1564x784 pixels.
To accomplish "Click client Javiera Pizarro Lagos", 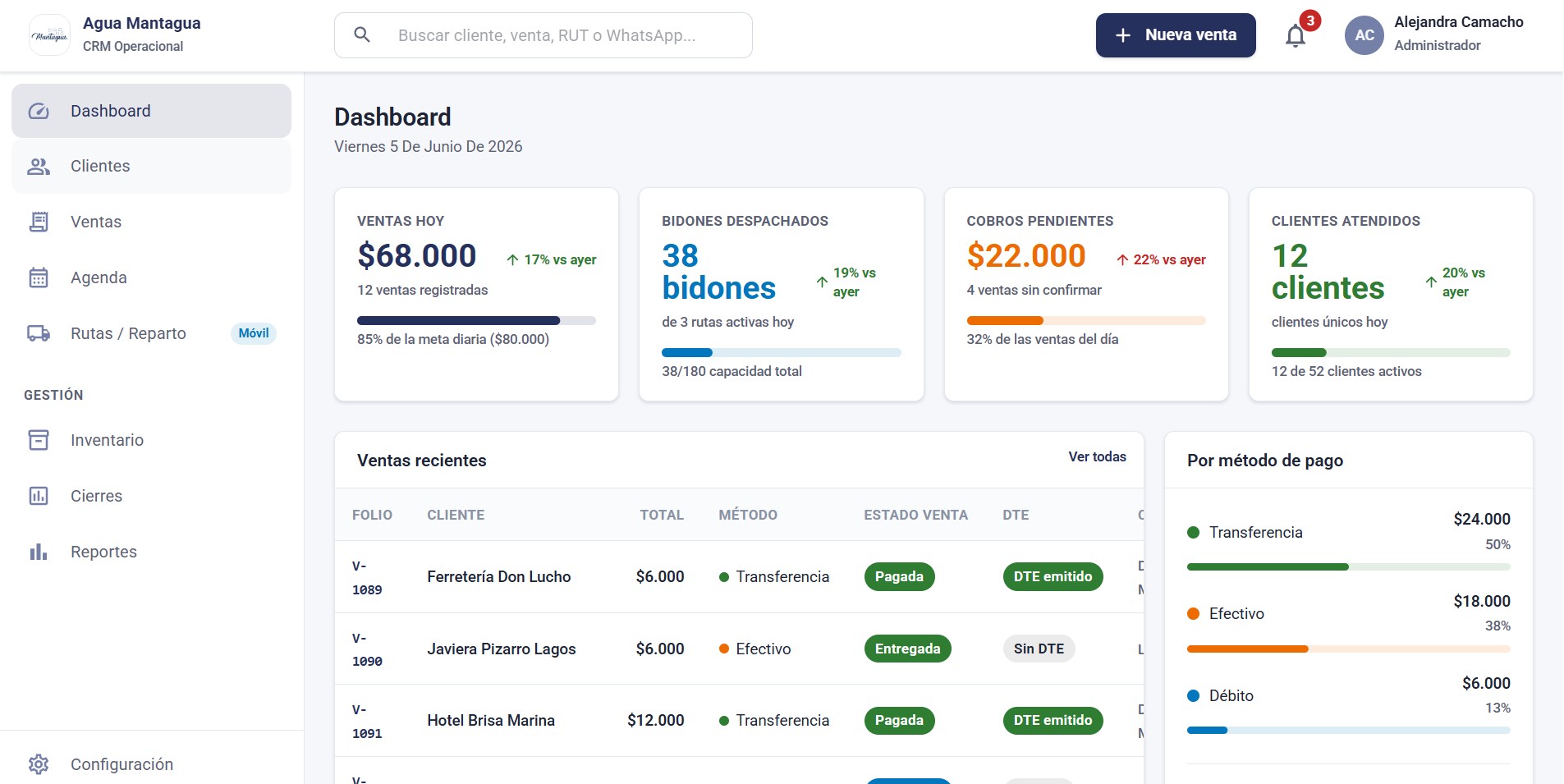I will pos(502,649).
